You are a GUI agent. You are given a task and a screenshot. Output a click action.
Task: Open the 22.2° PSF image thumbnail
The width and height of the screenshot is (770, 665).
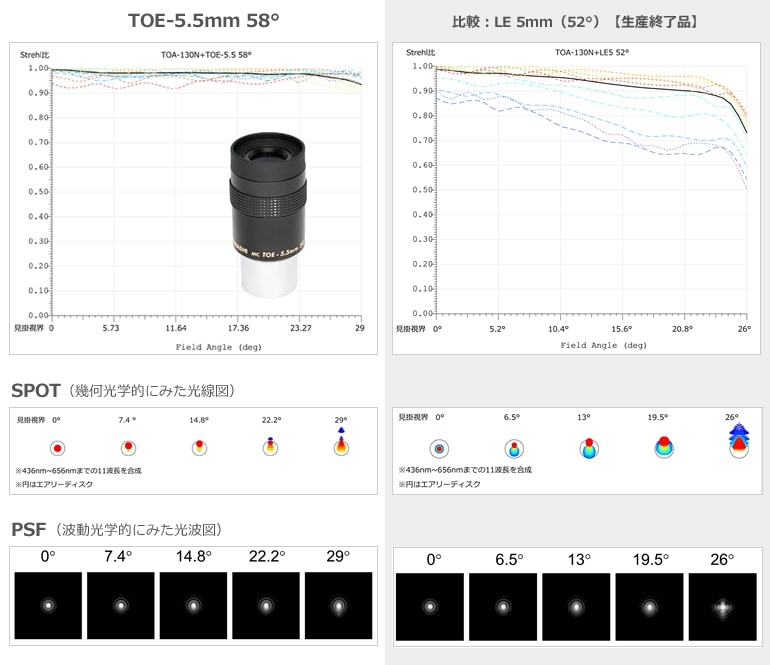pyautogui.click(x=266, y=606)
